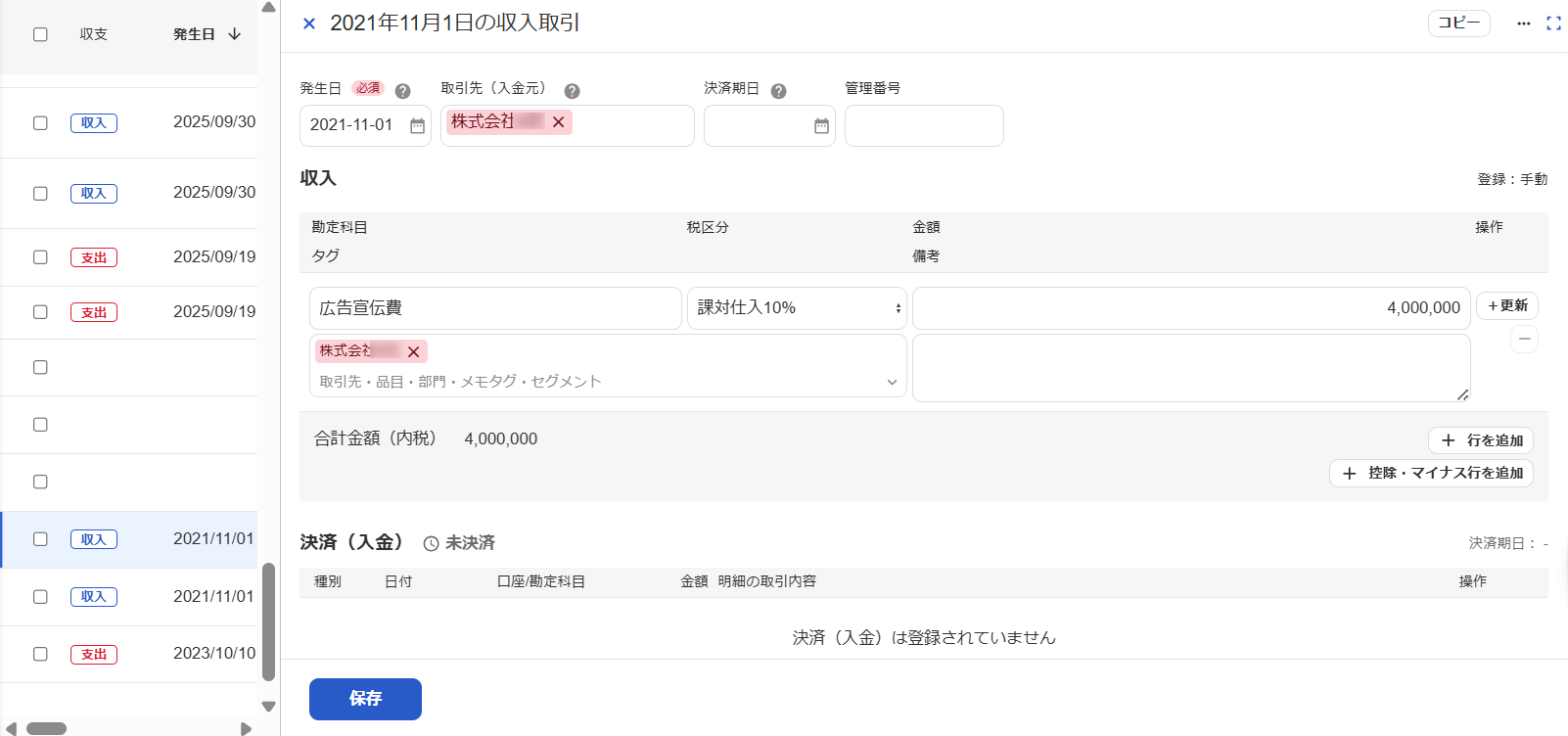This screenshot has height=736, width=1568.
Task: Open the 広告宣伝費 account title combo box
Action: [x=495, y=308]
